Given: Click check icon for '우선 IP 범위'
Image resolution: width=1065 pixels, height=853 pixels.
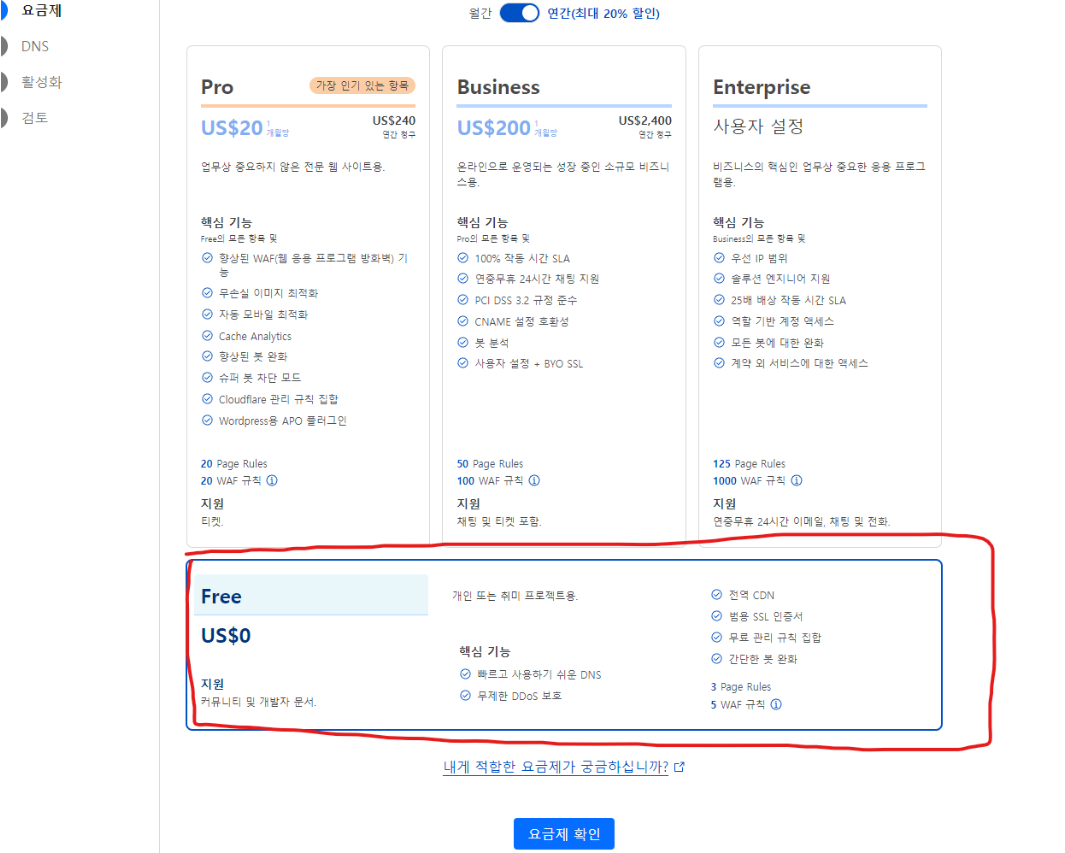Looking at the screenshot, I should pyautogui.click(x=719, y=258).
